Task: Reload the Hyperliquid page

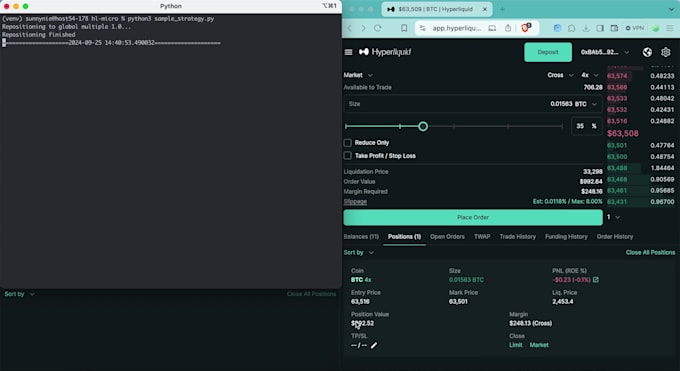Action: (x=378, y=28)
